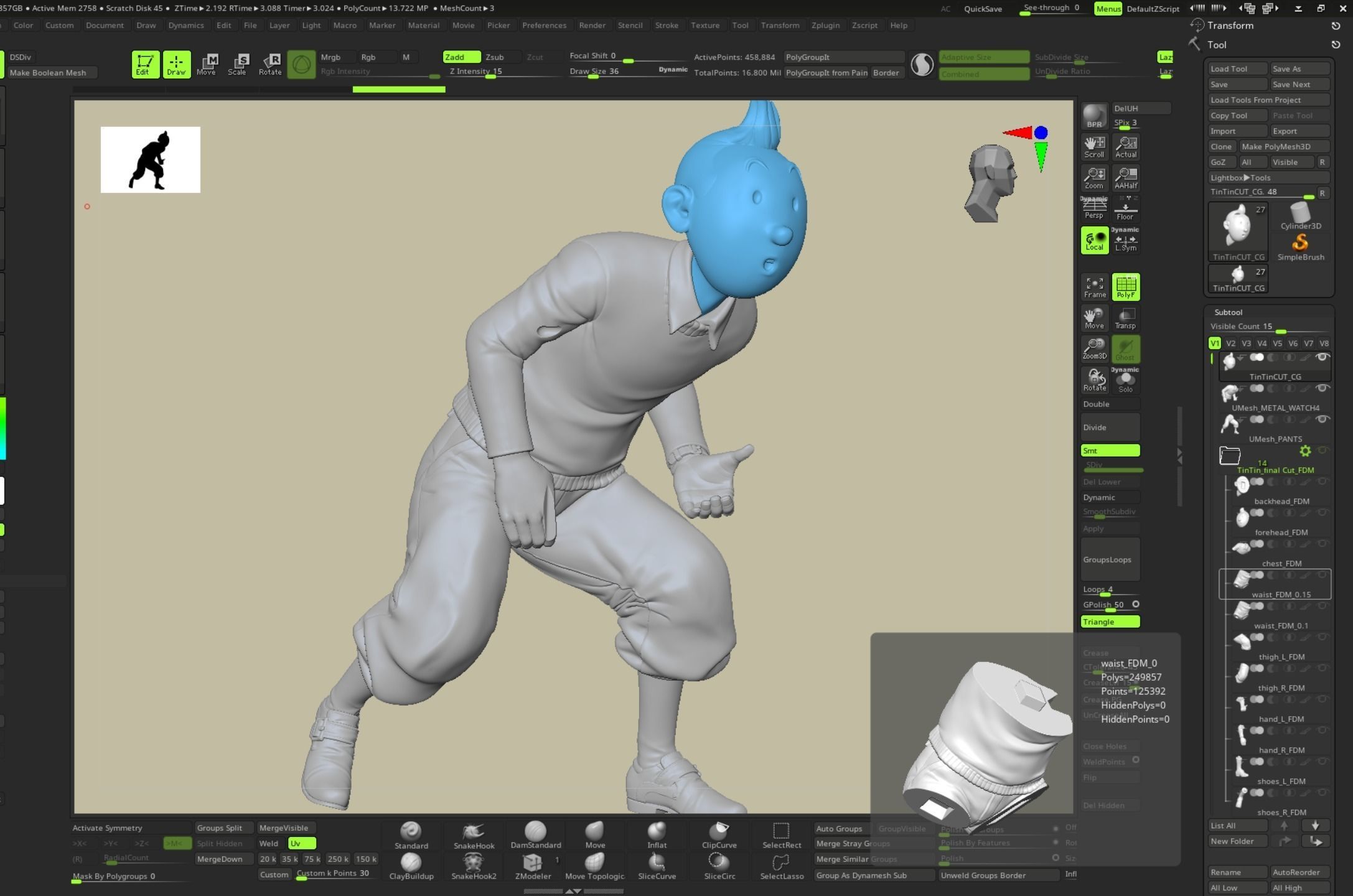Screen dimensions: 1353x896
Task: Click the Frame mesh icon
Action: pyautogui.click(x=1094, y=287)
